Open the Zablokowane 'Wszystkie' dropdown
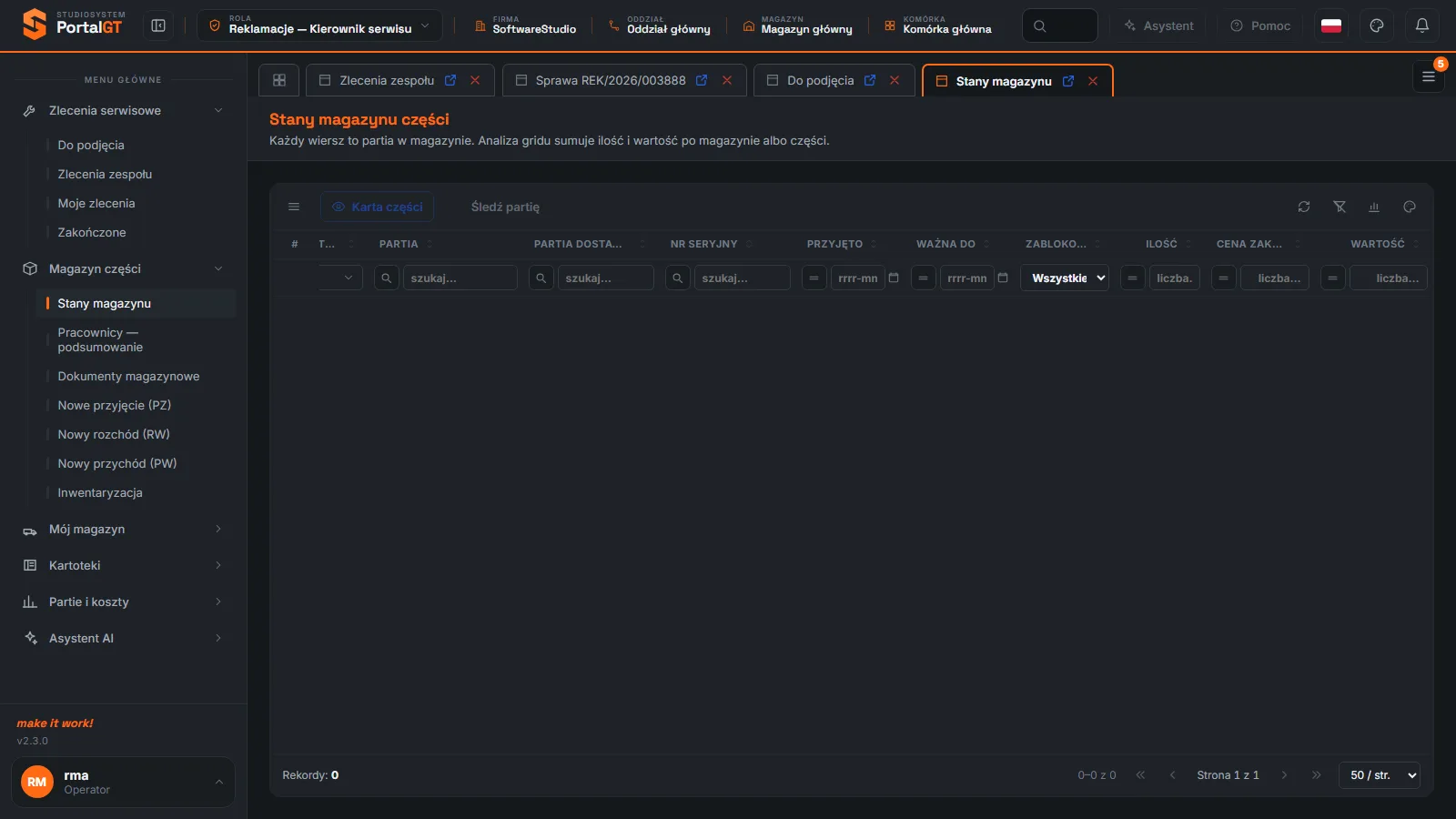This screenshot has height=819, width=1456. click(1065, 278)
